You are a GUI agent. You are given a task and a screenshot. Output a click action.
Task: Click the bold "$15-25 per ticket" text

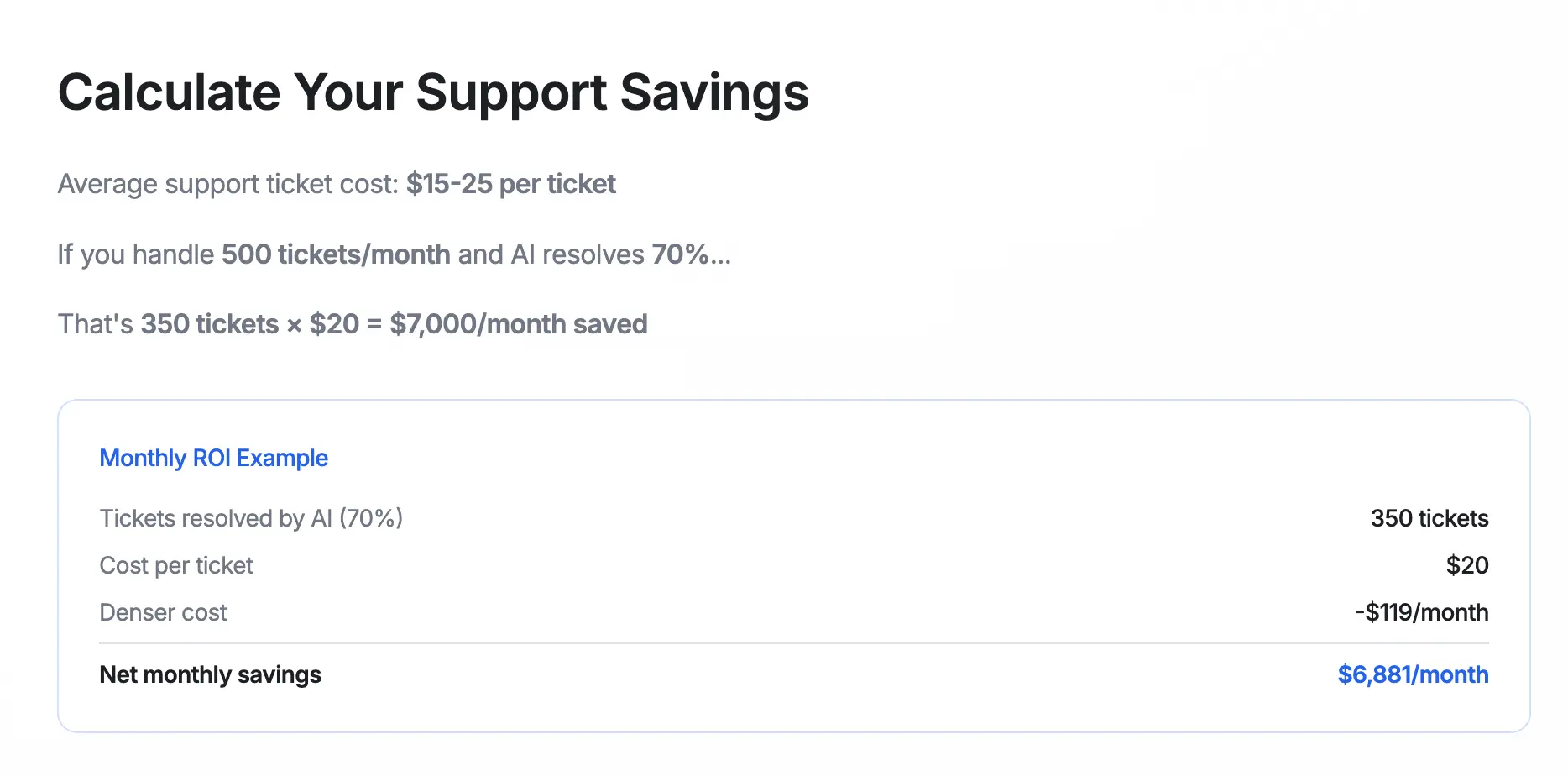510,184
